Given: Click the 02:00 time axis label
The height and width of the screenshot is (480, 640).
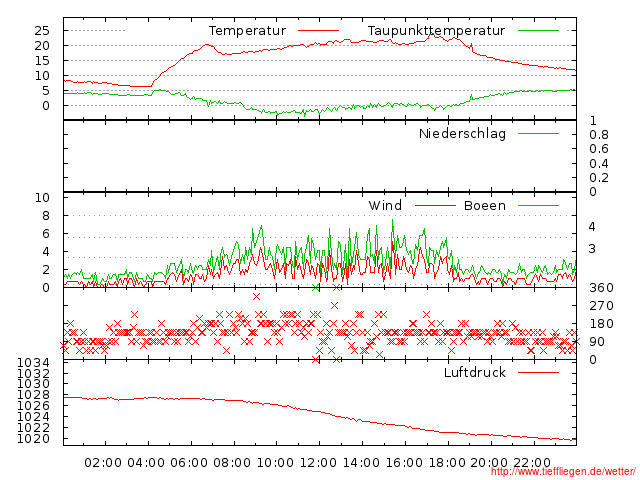Looking at the screenshot, I should coord(103,463).
